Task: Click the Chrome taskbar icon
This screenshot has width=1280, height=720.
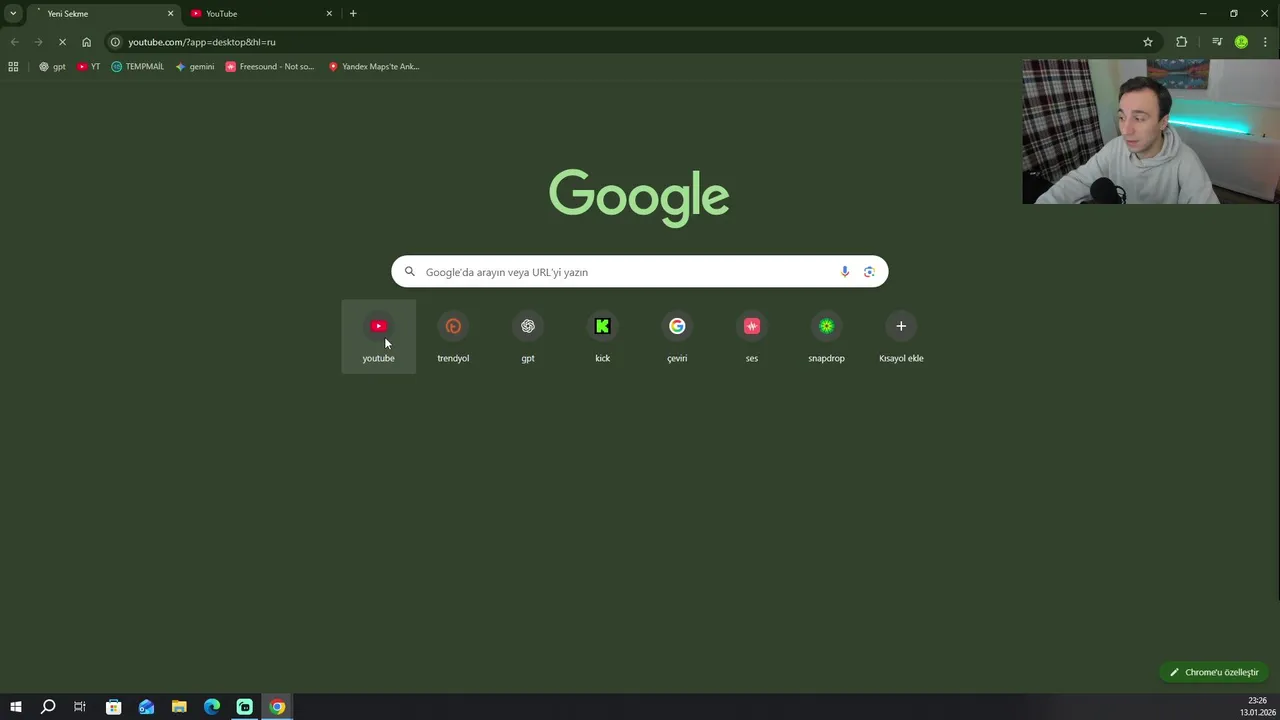Action: pyautogui.click(x=277, y=707)
